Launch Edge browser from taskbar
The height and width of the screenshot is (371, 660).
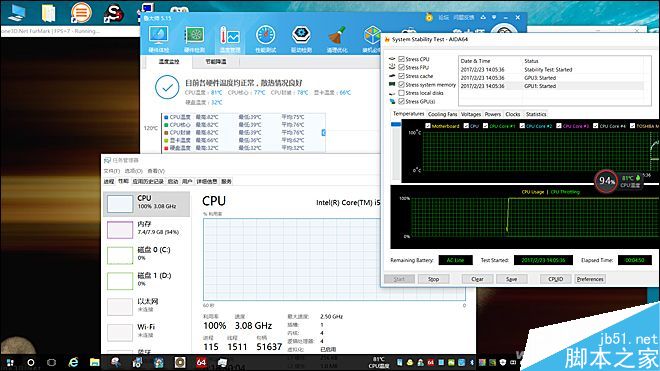[74, 362]
